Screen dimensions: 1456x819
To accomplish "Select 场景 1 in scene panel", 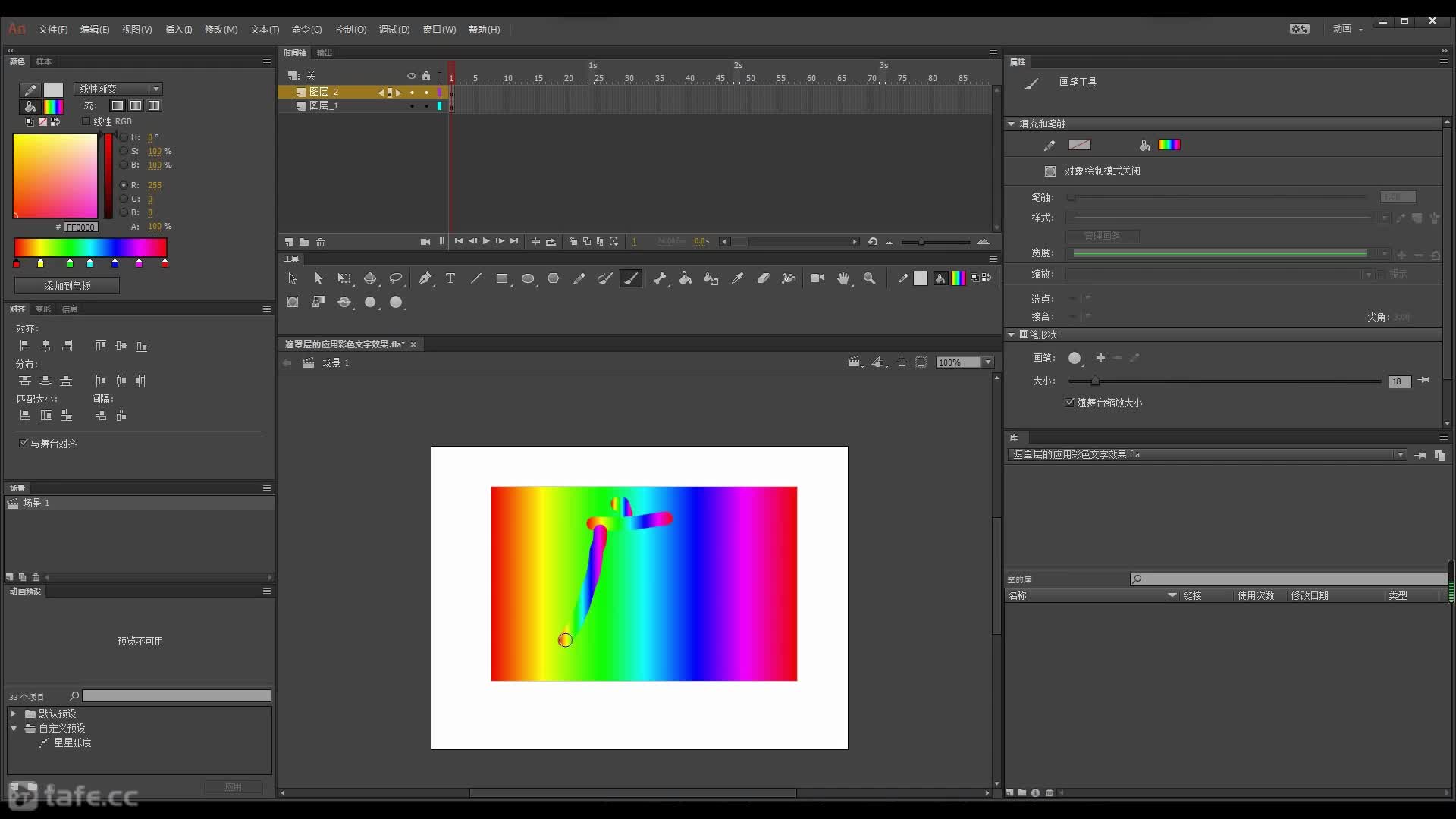I will click(x=36, y=503).
